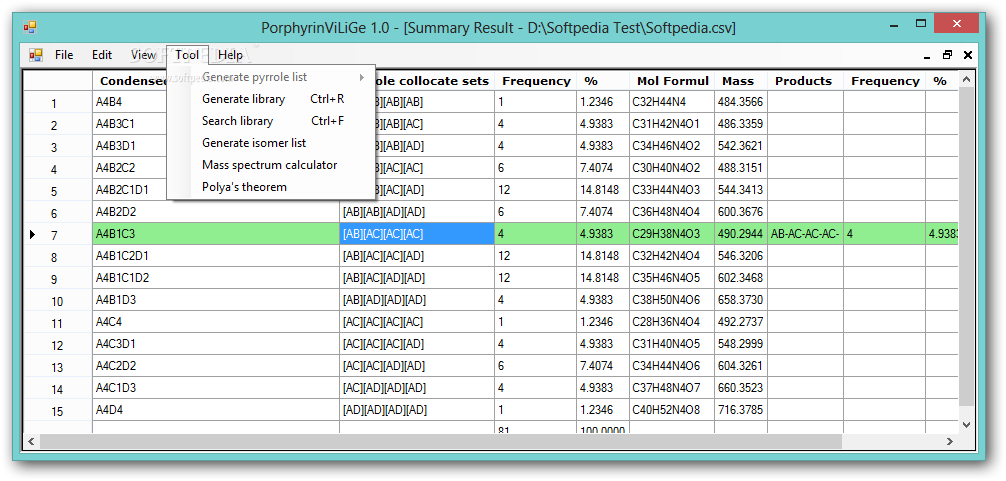Click the Frequency header right of Products
The height and width of the screenshot is (481, 1006).
[884, 81]
